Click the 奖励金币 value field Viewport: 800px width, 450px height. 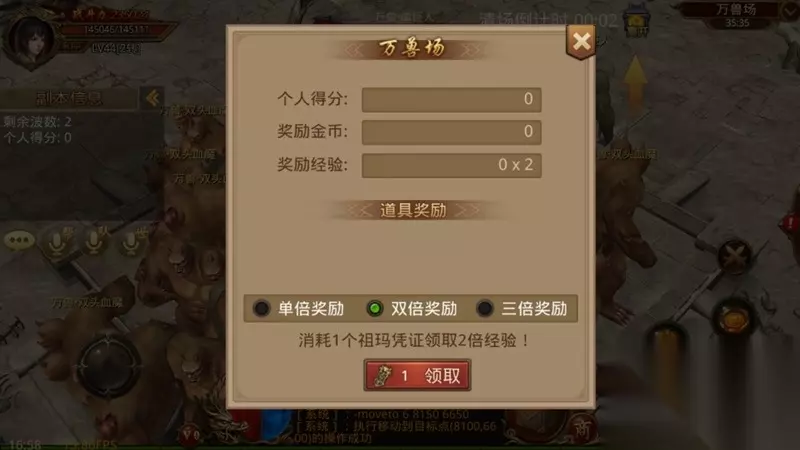[452, 132]
